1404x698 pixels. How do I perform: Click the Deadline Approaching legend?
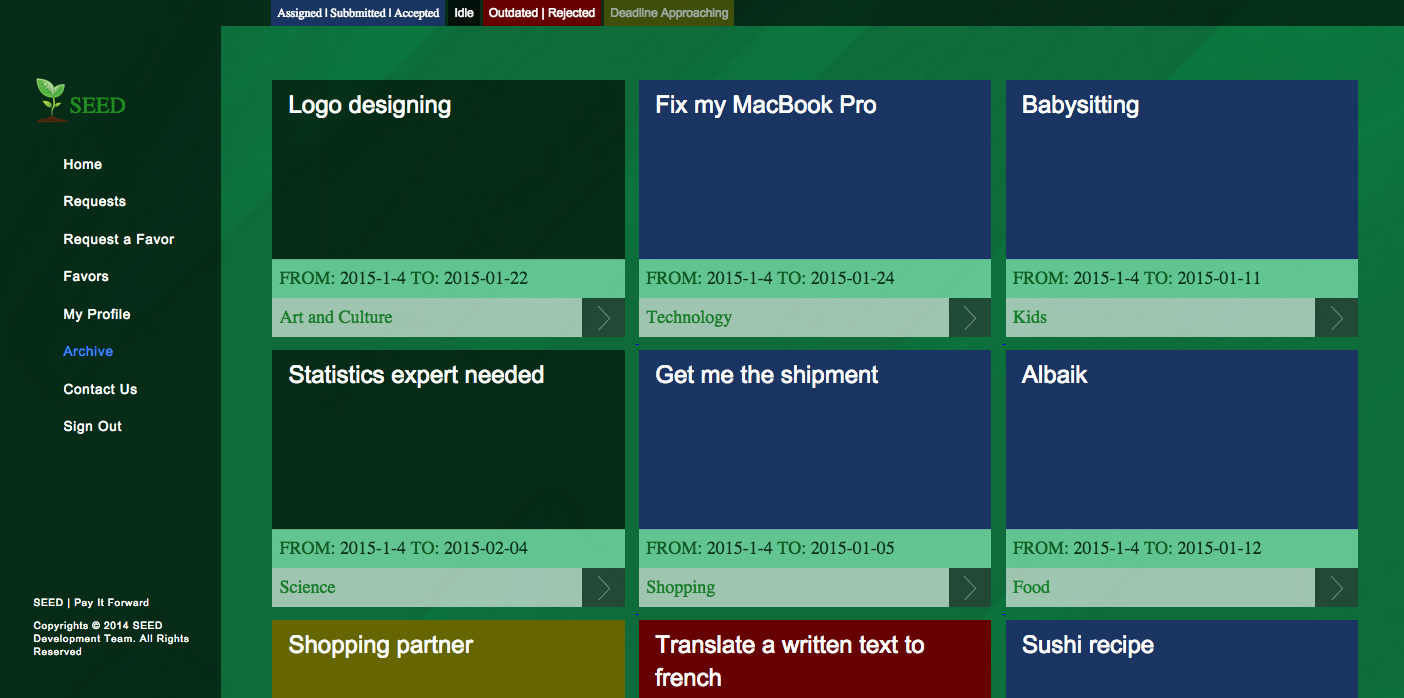click(x=669, y=13)
